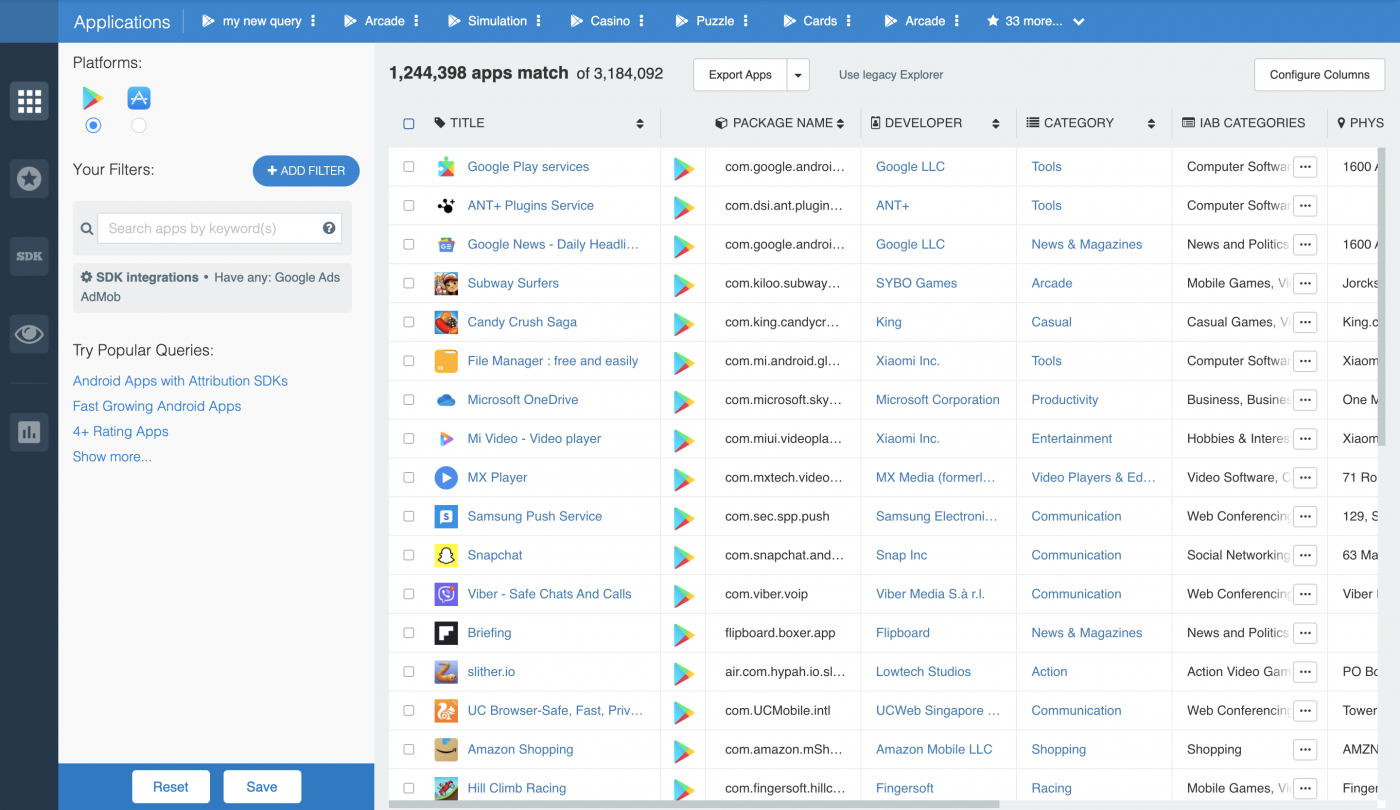The width and height of the screenshot is (1400, 810).
Task: Select the Google Play platform radio button
Action: (93, 125)
